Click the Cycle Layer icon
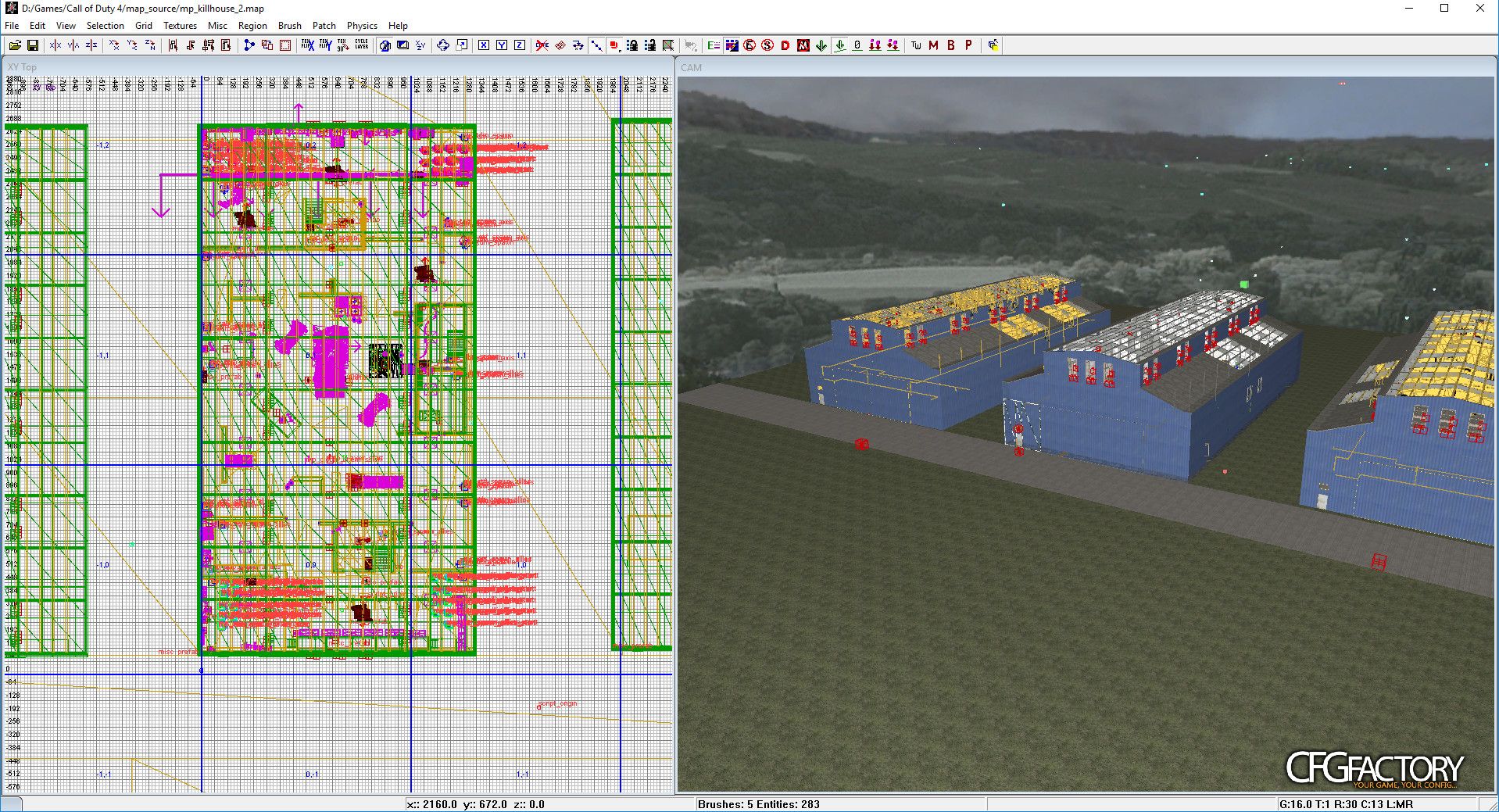The height and width of the screenshot is (812, 1499). click(x=361, y=45)
